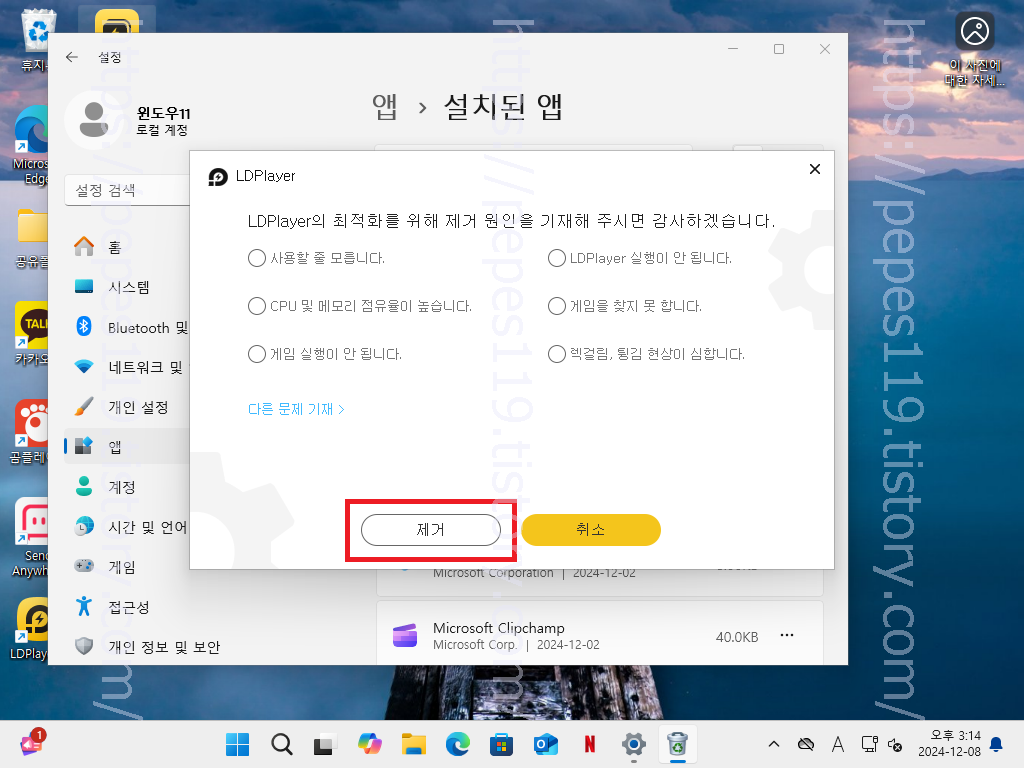
Task: Open File Explorer from the taskbar
Action: coord(413,744)
